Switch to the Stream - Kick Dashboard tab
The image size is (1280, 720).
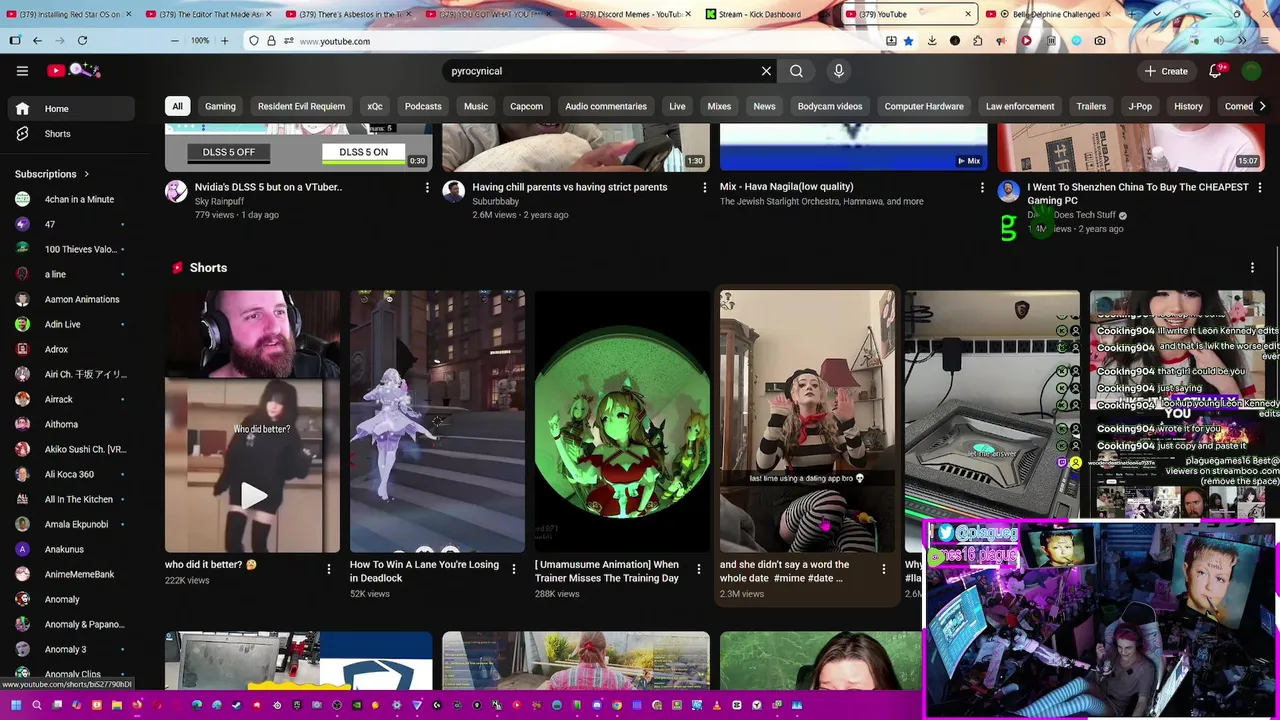click(x=765, y=14)
